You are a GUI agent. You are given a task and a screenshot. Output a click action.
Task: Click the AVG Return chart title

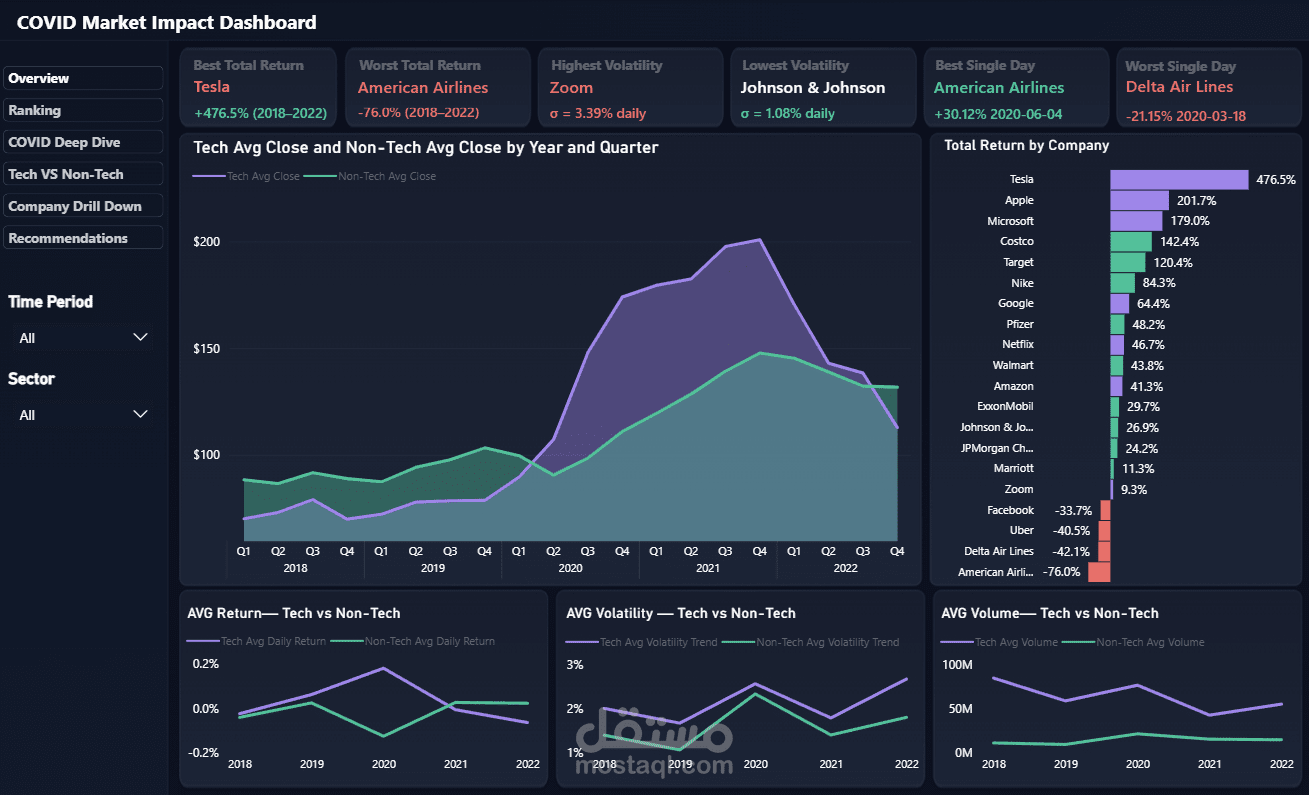click(x=294, y=613)
